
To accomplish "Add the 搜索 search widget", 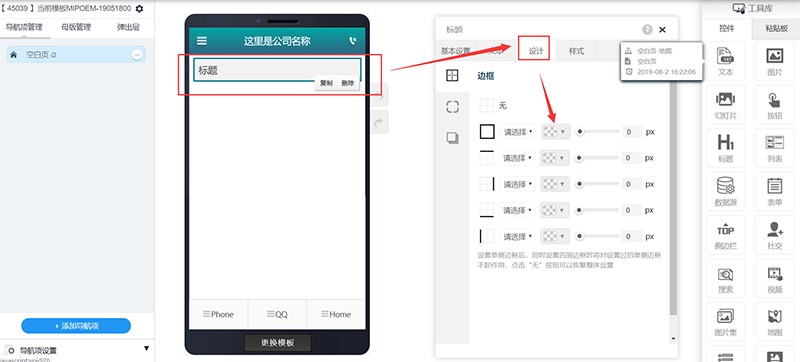I will click(x=725, y=278).
